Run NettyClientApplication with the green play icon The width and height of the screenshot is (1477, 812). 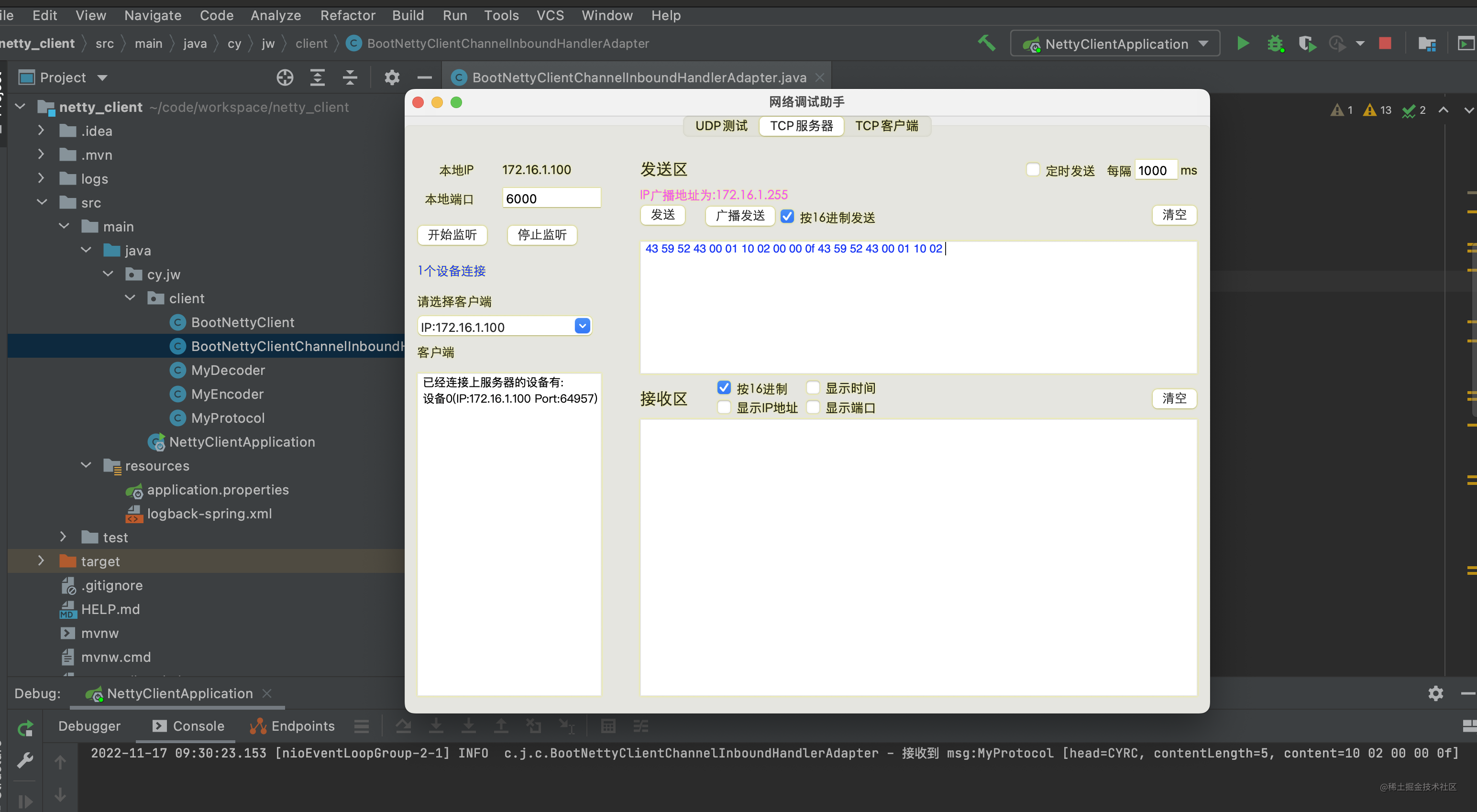click(x=1243, y=44)
